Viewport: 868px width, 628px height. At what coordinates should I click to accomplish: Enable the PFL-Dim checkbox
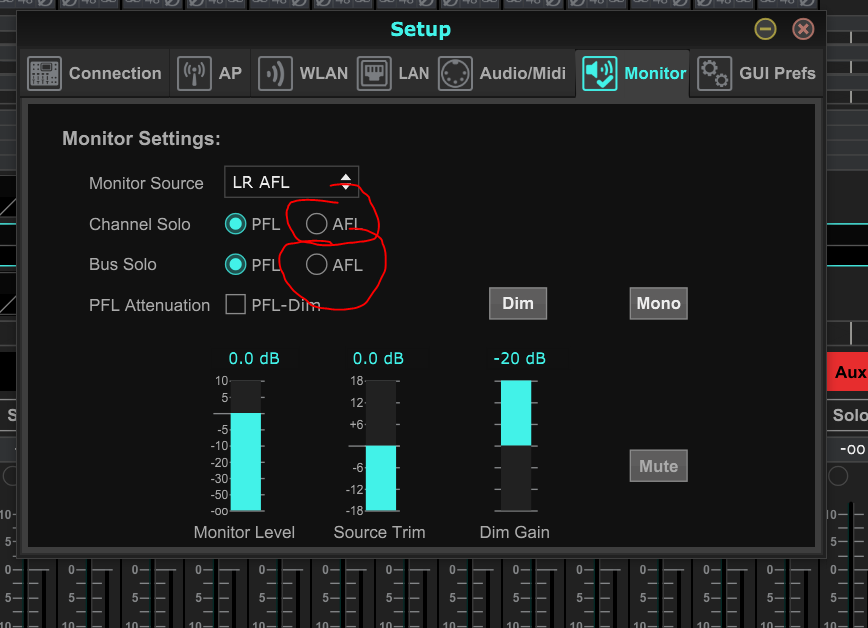(x=235, y=304)
